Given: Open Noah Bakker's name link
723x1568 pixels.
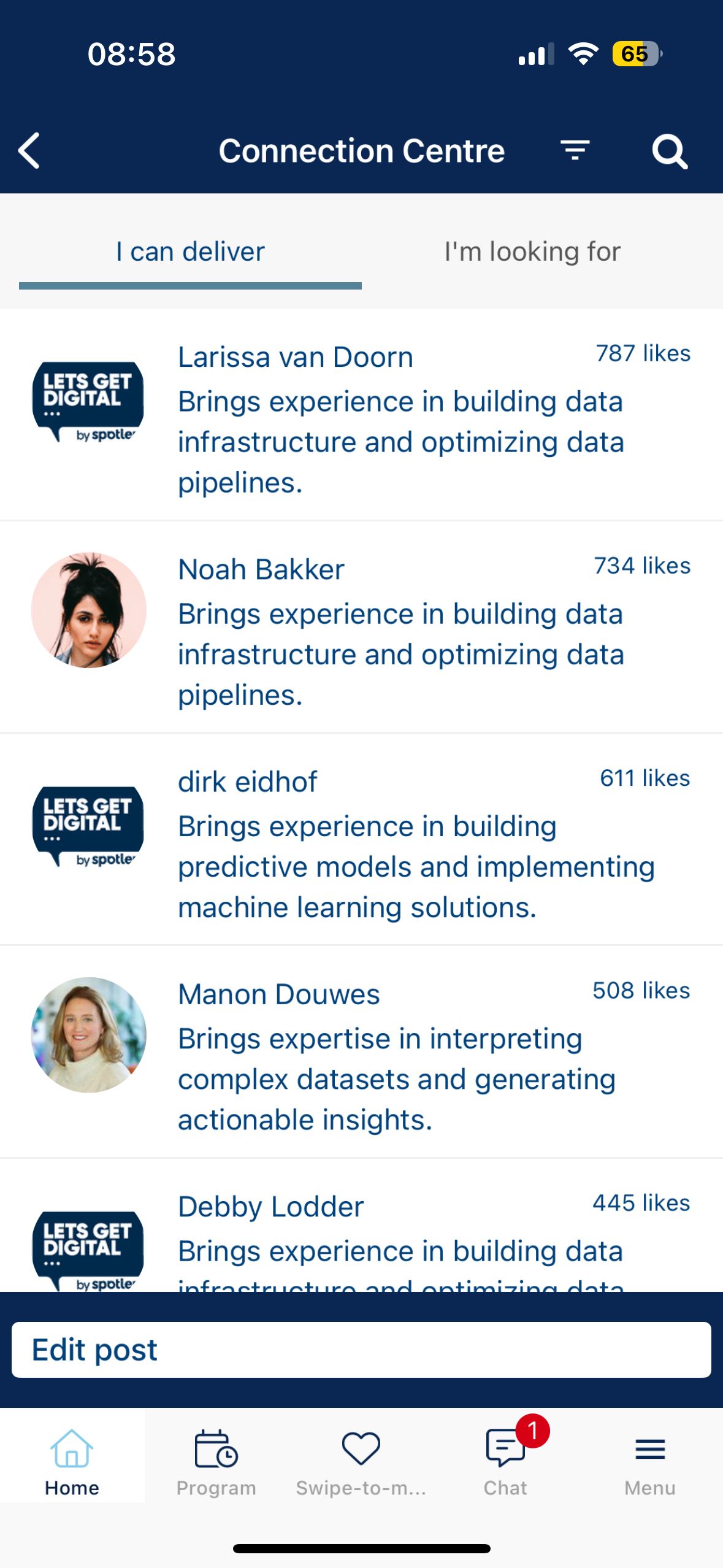Looking at the screenshot, I should coord(261,569).
